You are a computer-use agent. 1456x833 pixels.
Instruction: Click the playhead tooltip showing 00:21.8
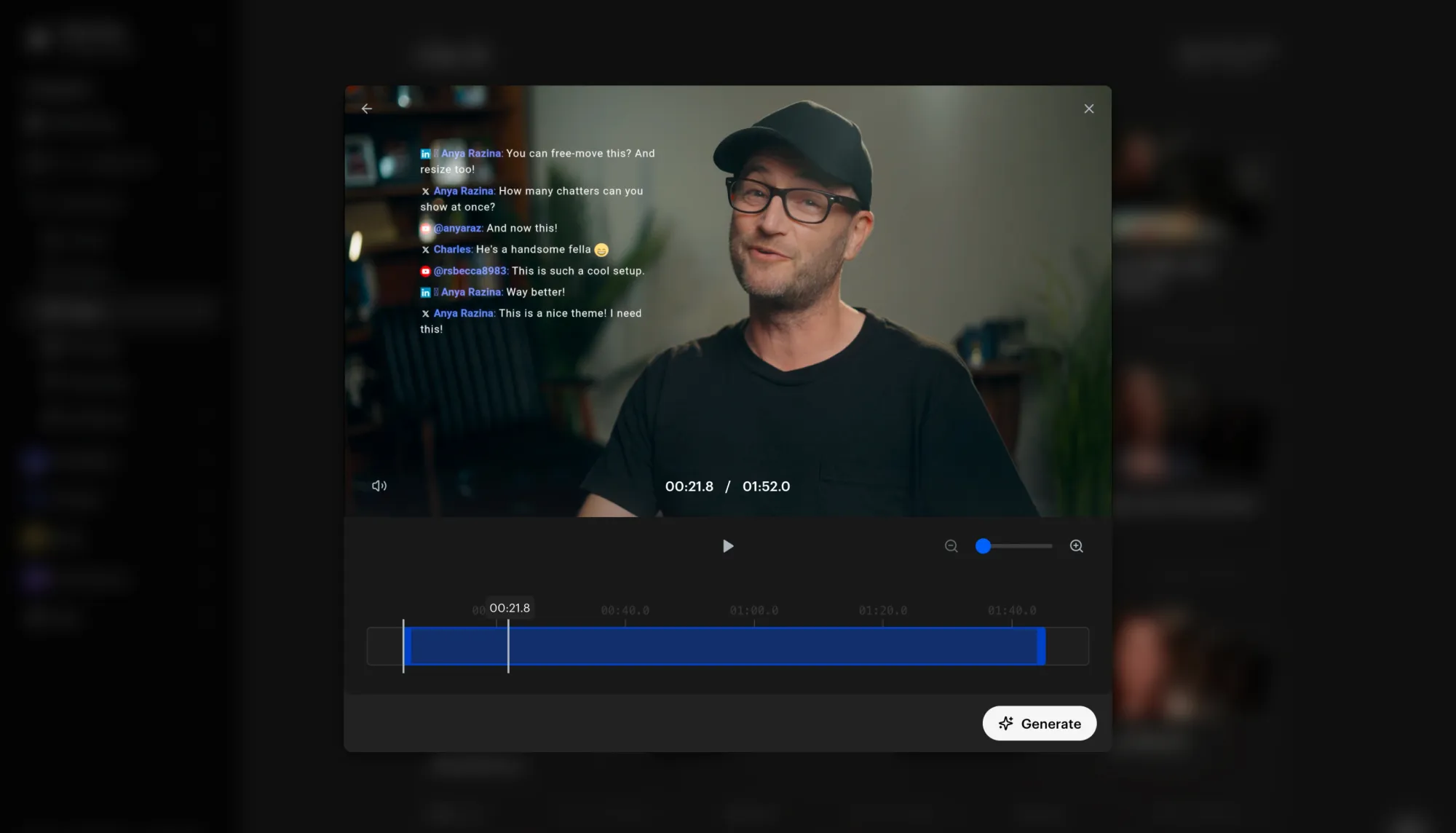[x=510, y=608]
